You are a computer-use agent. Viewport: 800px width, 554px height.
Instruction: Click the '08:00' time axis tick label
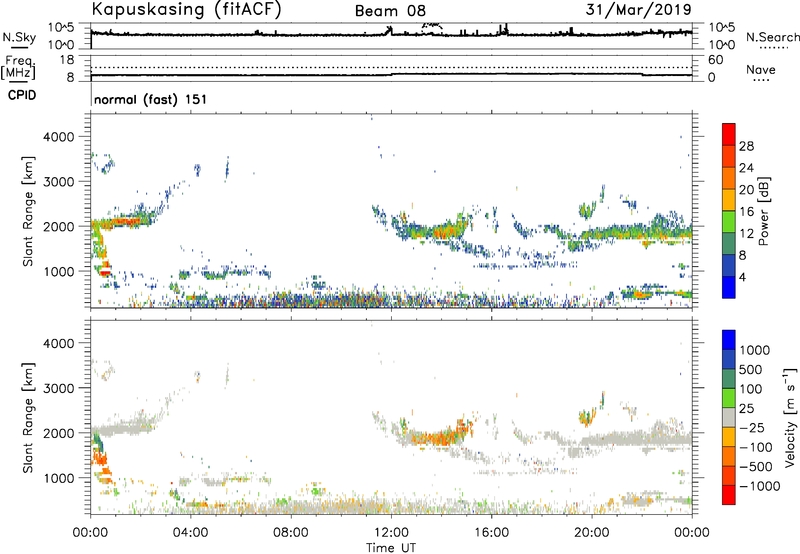290,533
